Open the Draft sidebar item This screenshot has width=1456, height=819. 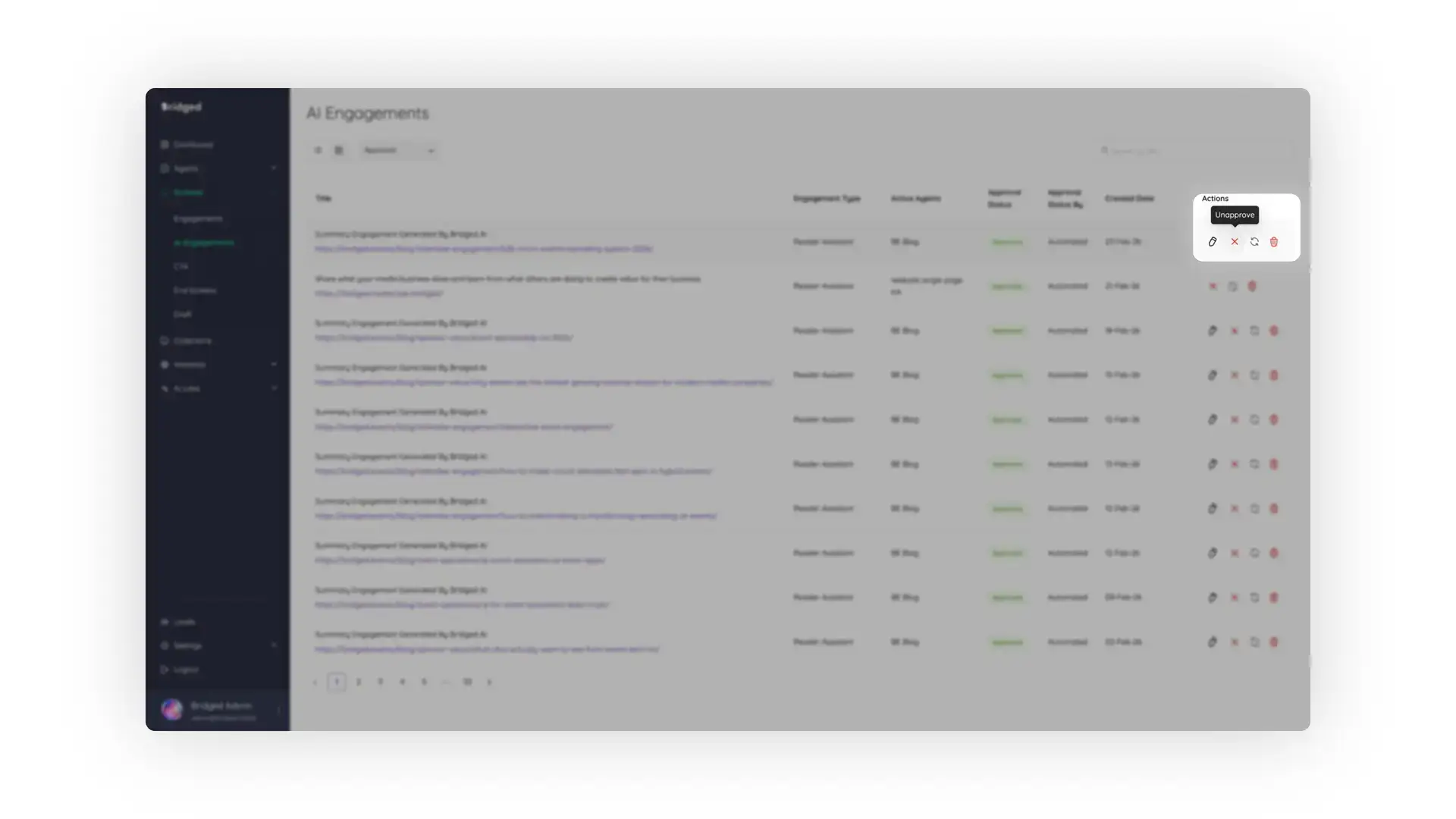click(x=182, y=314)
